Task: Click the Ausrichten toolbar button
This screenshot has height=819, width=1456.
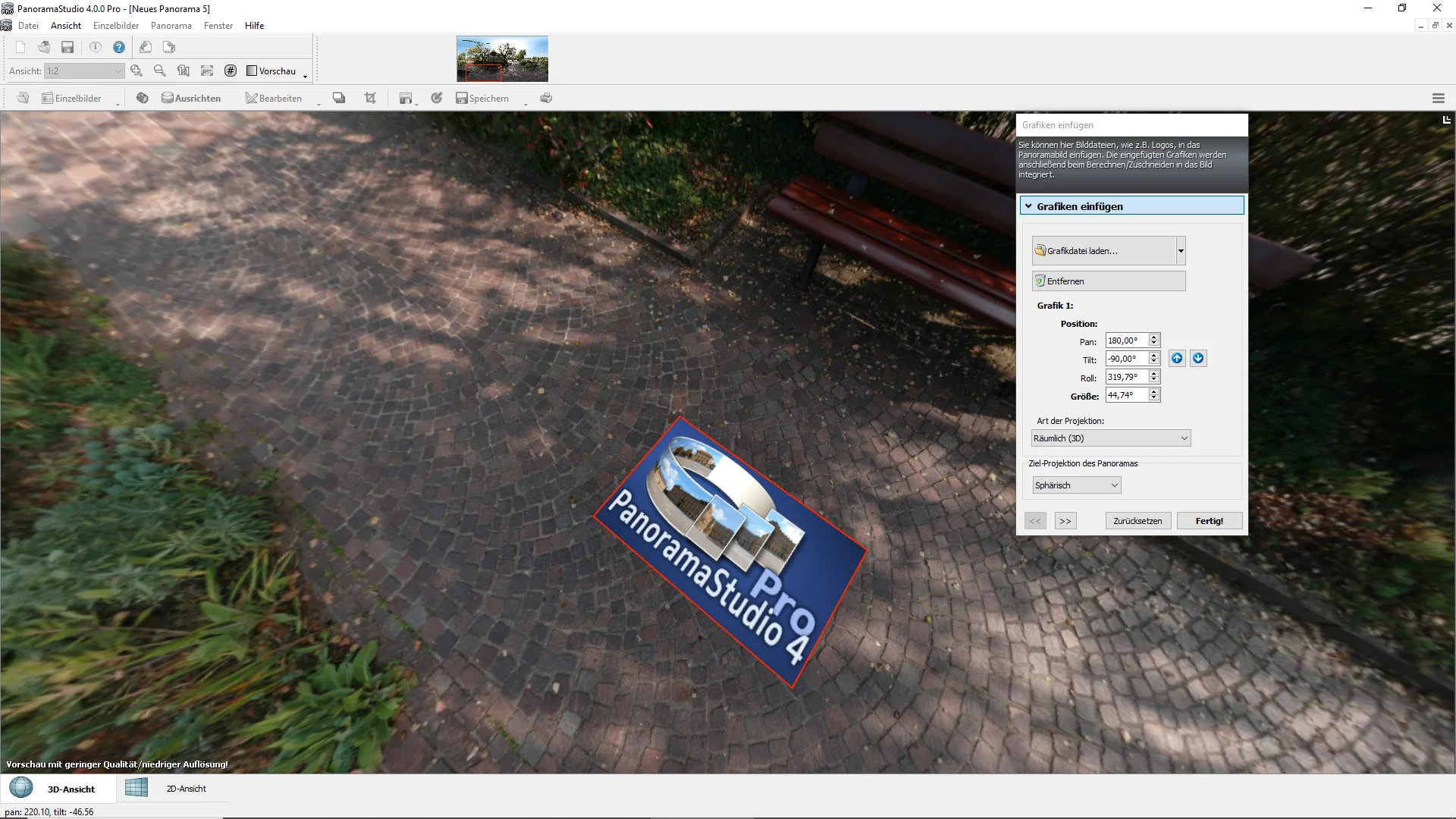Action: pos(191,98)
